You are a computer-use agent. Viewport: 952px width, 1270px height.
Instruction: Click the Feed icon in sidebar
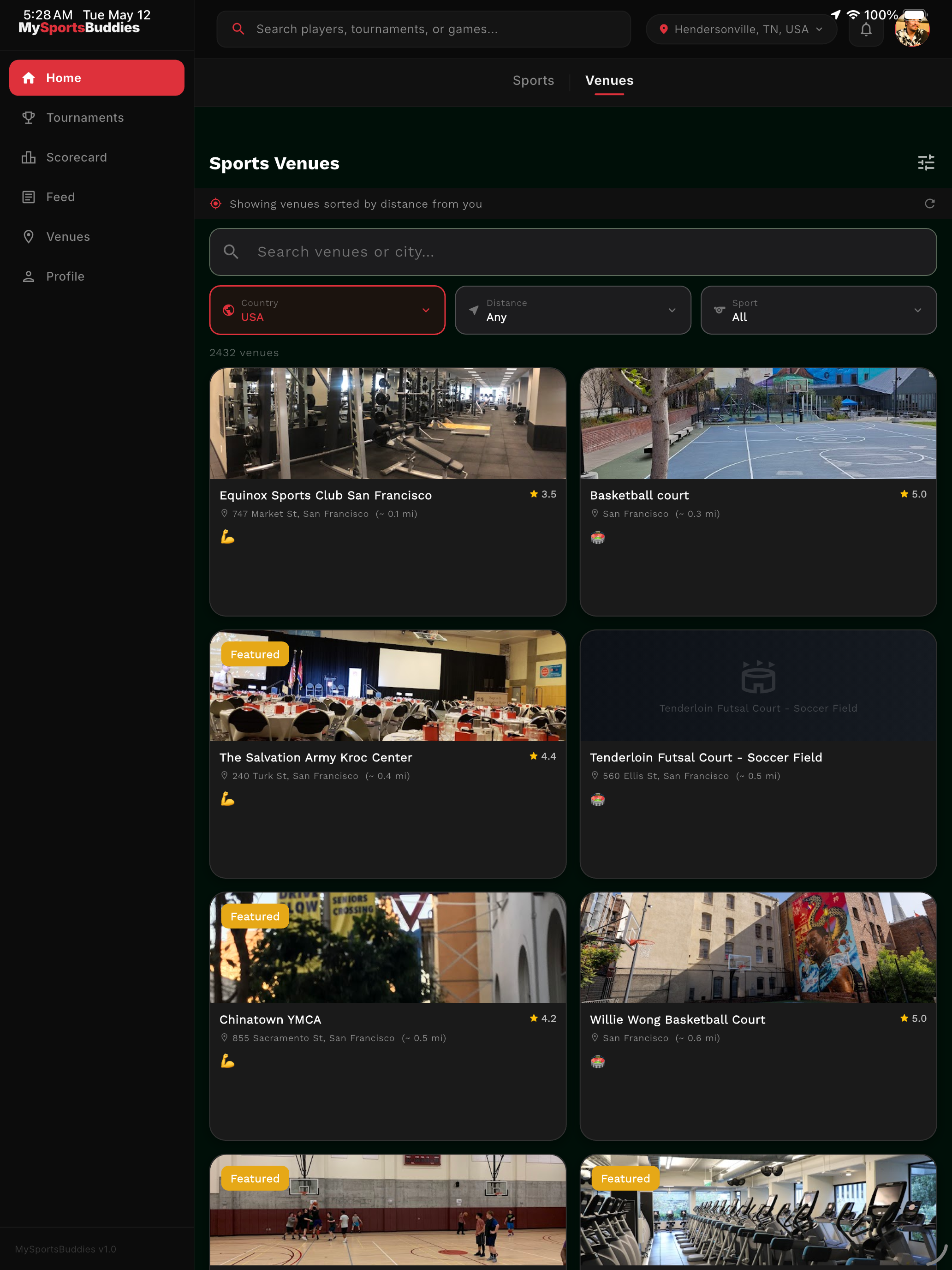pos(28,197)
